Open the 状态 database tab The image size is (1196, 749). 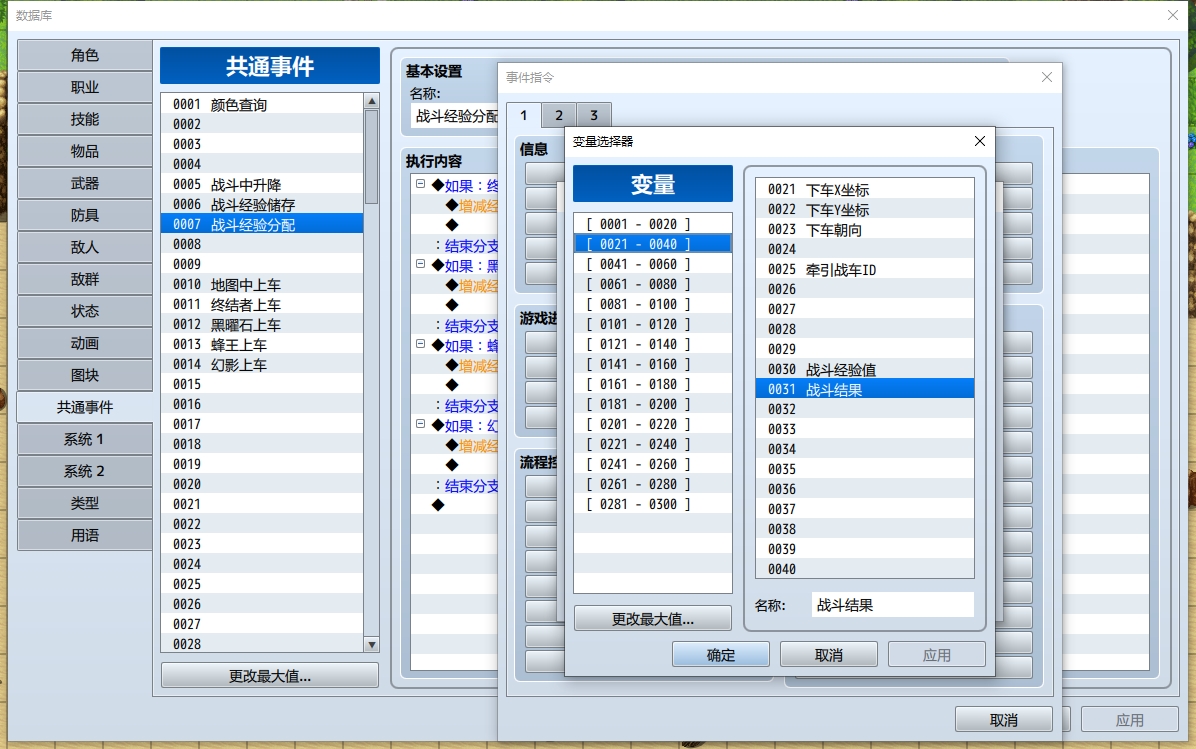click(x=85, y=311)
